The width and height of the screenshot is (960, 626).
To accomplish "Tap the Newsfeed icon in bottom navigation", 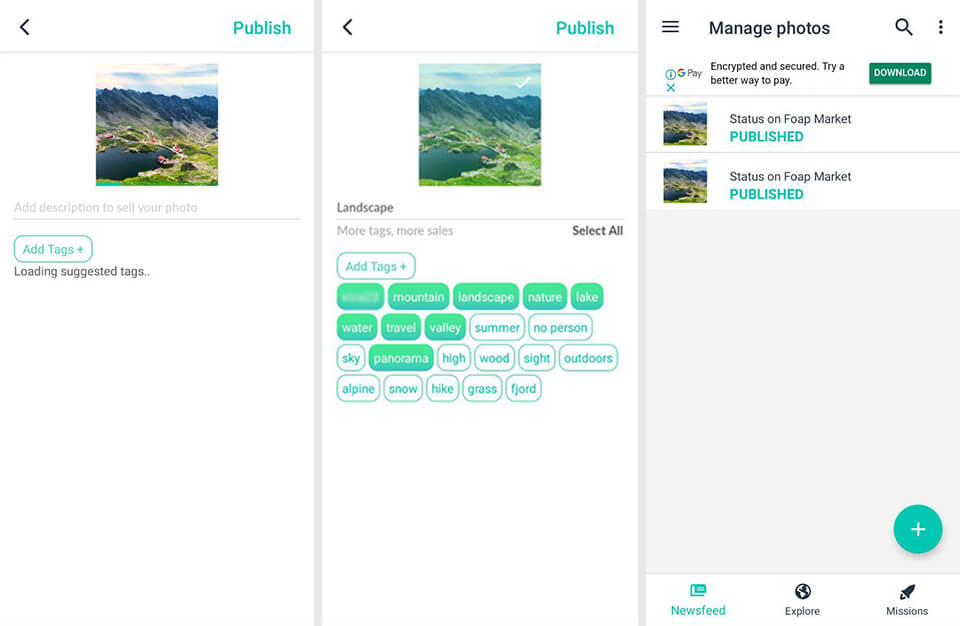I will (697, 600).
